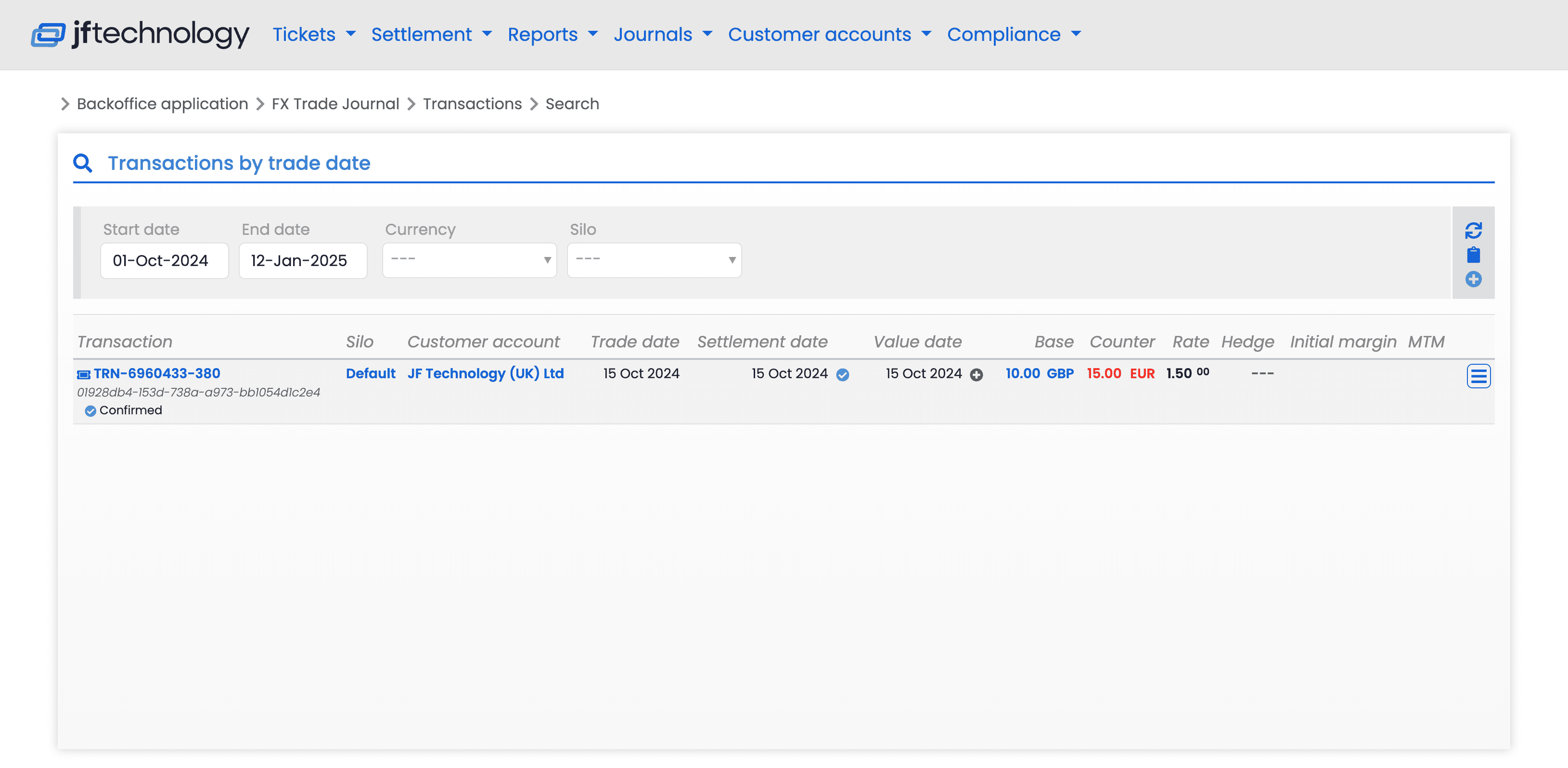Go to FX Trade Journal breadcrumb
The height and width of the screenshot is (768, 1568).
(335, 104)
